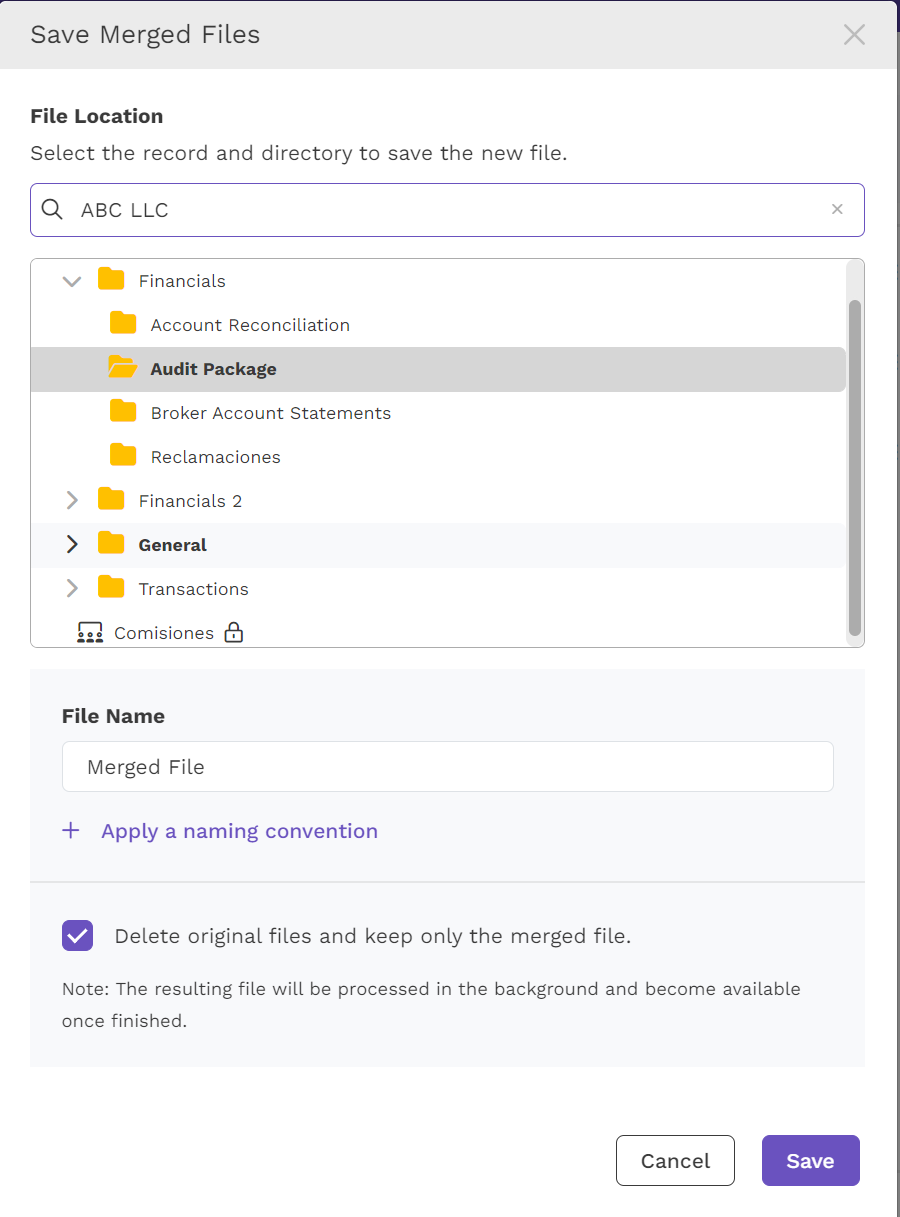Uncheck Delete original files checkbox
The width and height of the screenshot is (900, 1217).
point(77,936)
